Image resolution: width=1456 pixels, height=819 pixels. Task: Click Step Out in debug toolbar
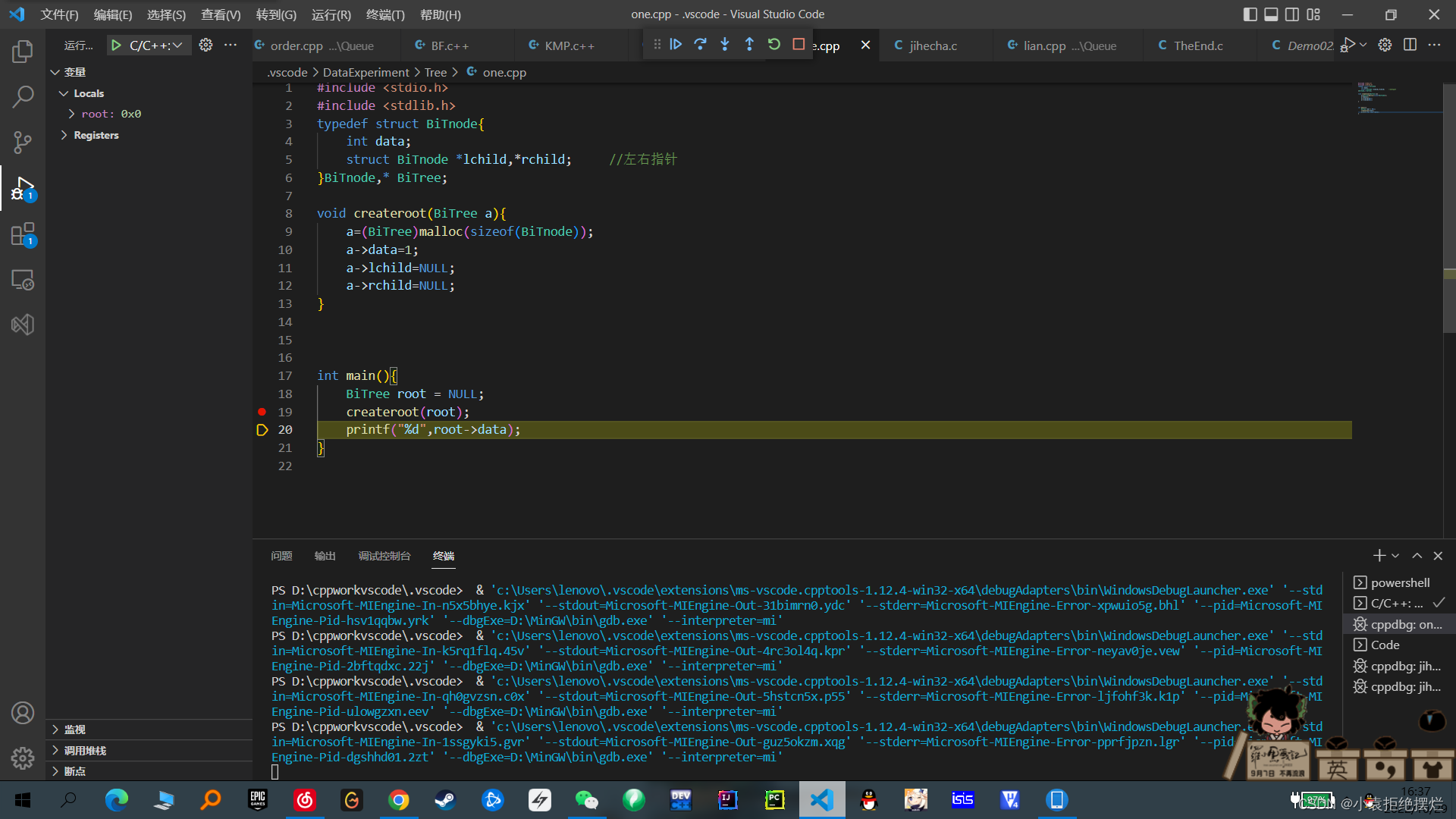749,45
